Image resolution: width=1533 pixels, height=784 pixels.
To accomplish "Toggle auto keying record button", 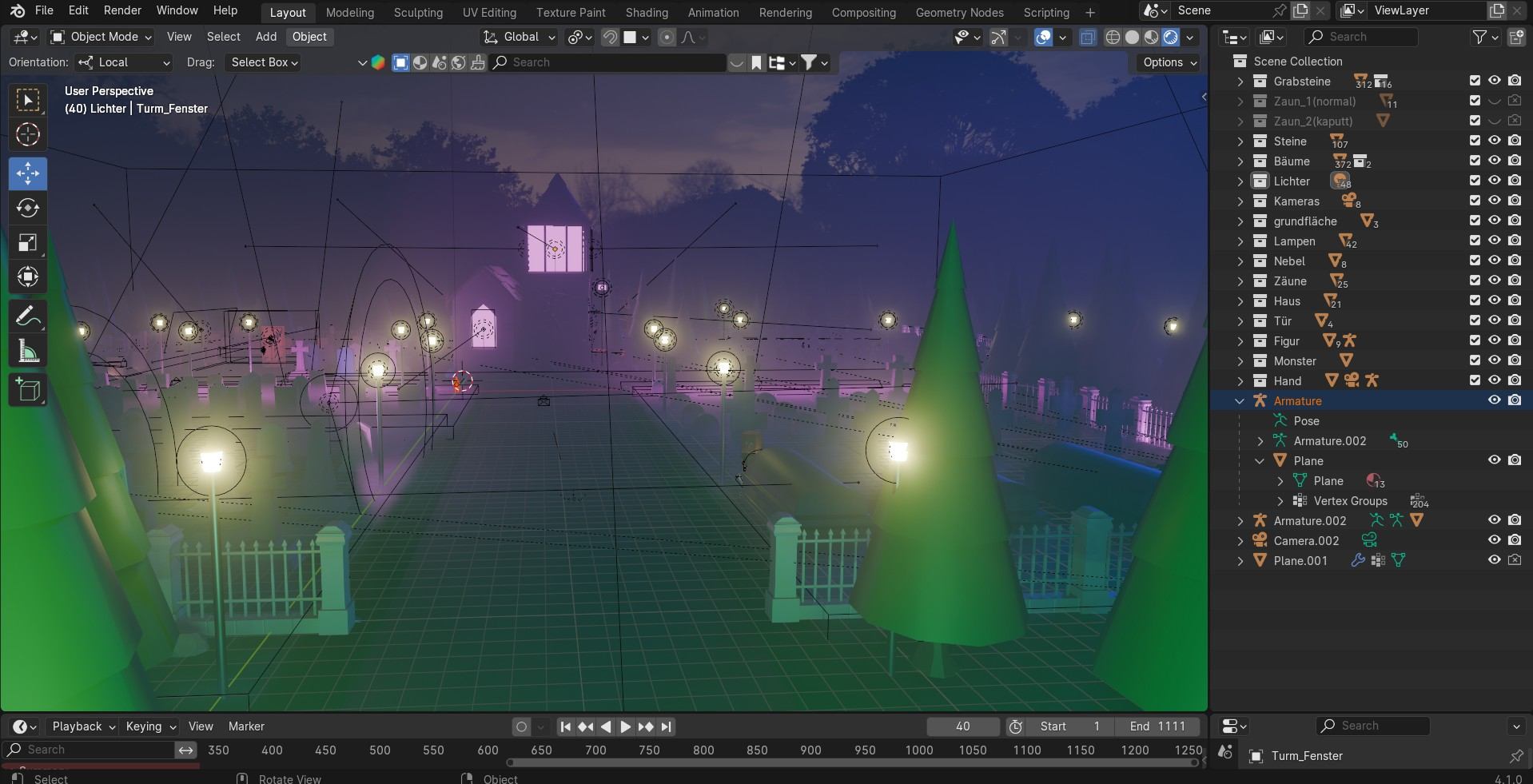I will [521, 726].
